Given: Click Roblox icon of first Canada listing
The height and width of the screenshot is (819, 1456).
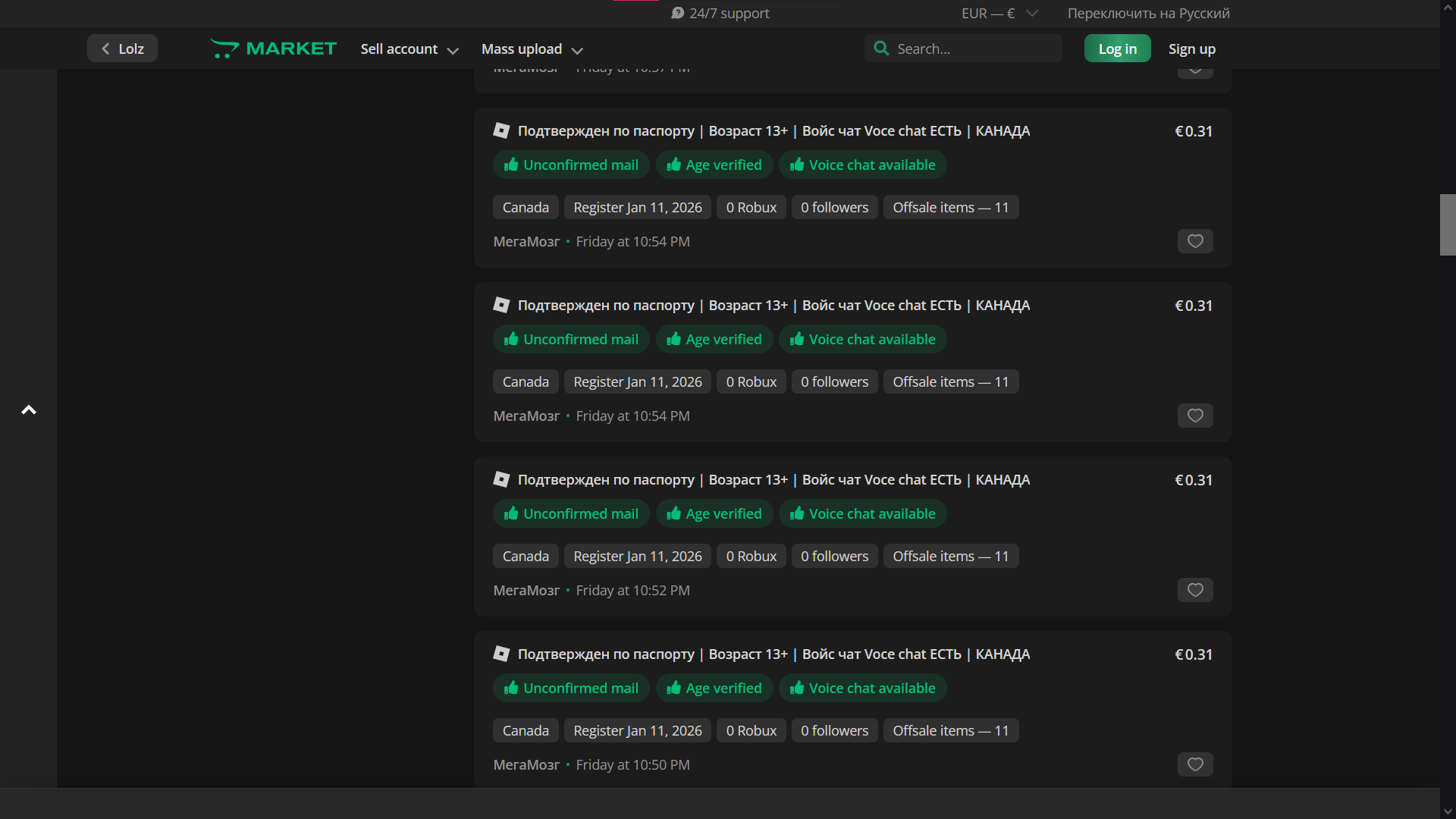Looking at the screenshot, I should coord(501,130).
